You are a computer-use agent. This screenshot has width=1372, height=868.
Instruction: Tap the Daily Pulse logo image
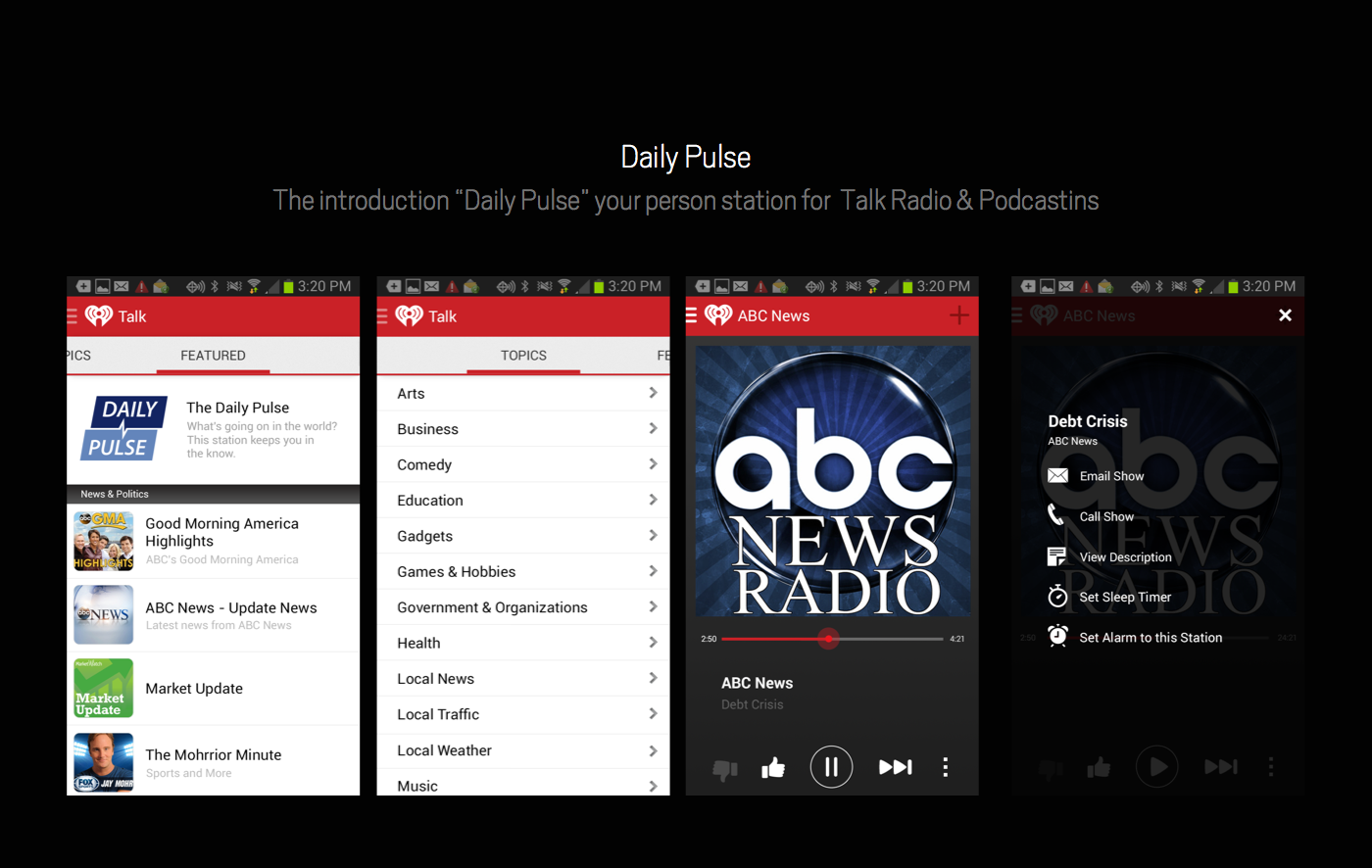click(x=124, y=428)
